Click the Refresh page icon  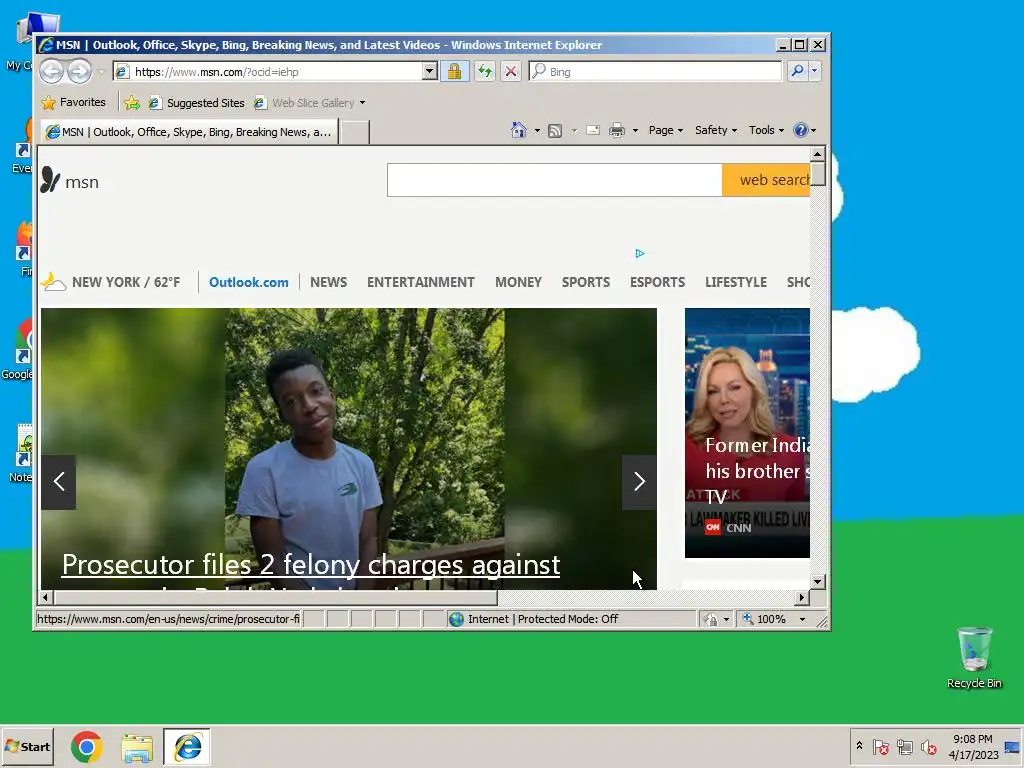[x=484, y=71]
